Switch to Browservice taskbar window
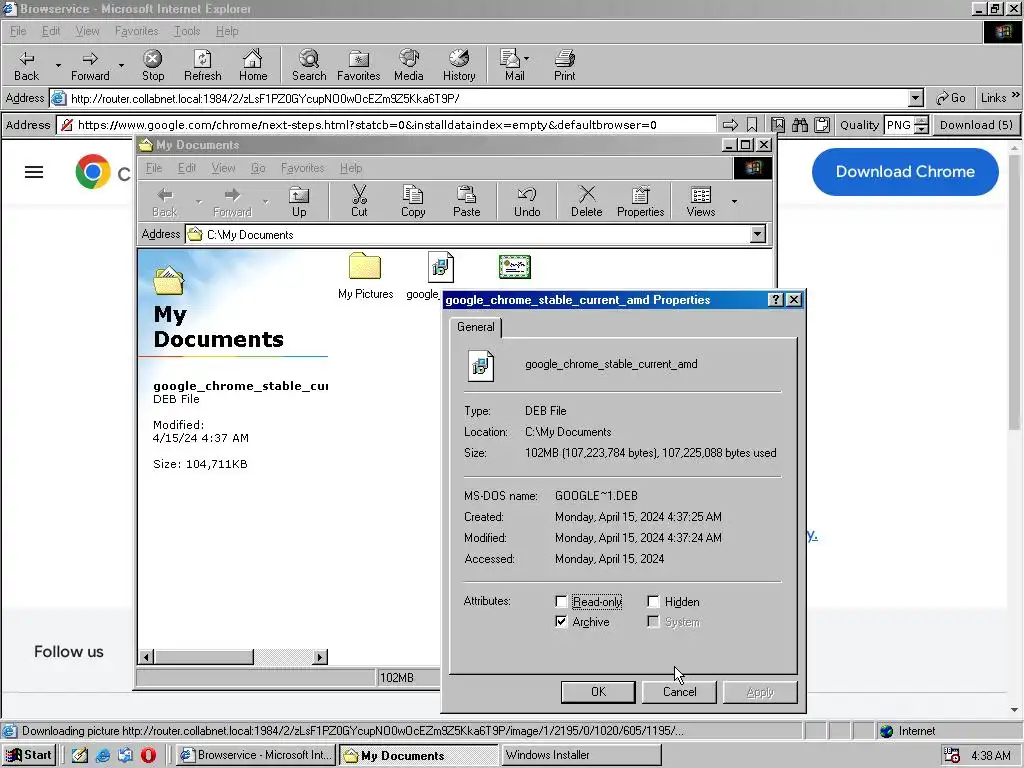The image size is (1024, 768). pos(256,755)
